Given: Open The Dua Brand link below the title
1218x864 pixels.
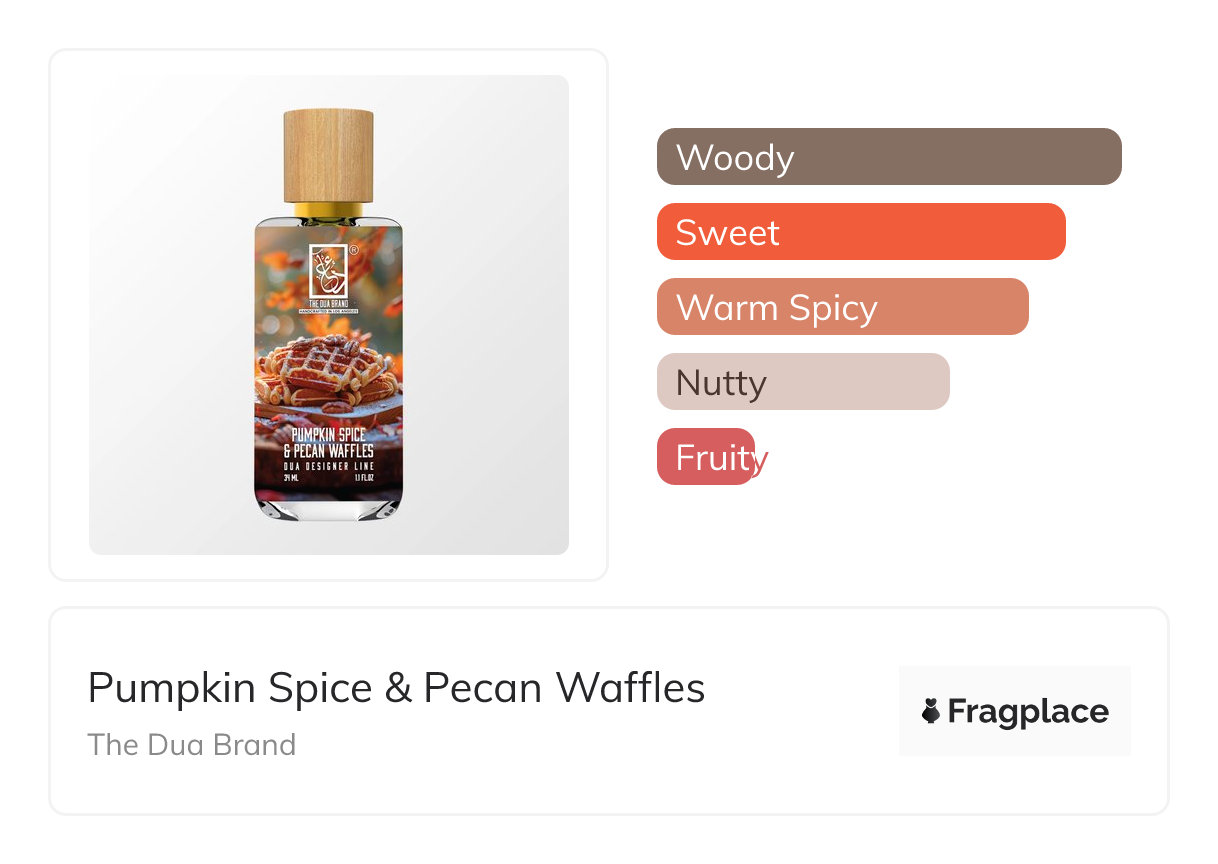Looking at the screenshot, I should pyautogui.click(x=191, y=745).
